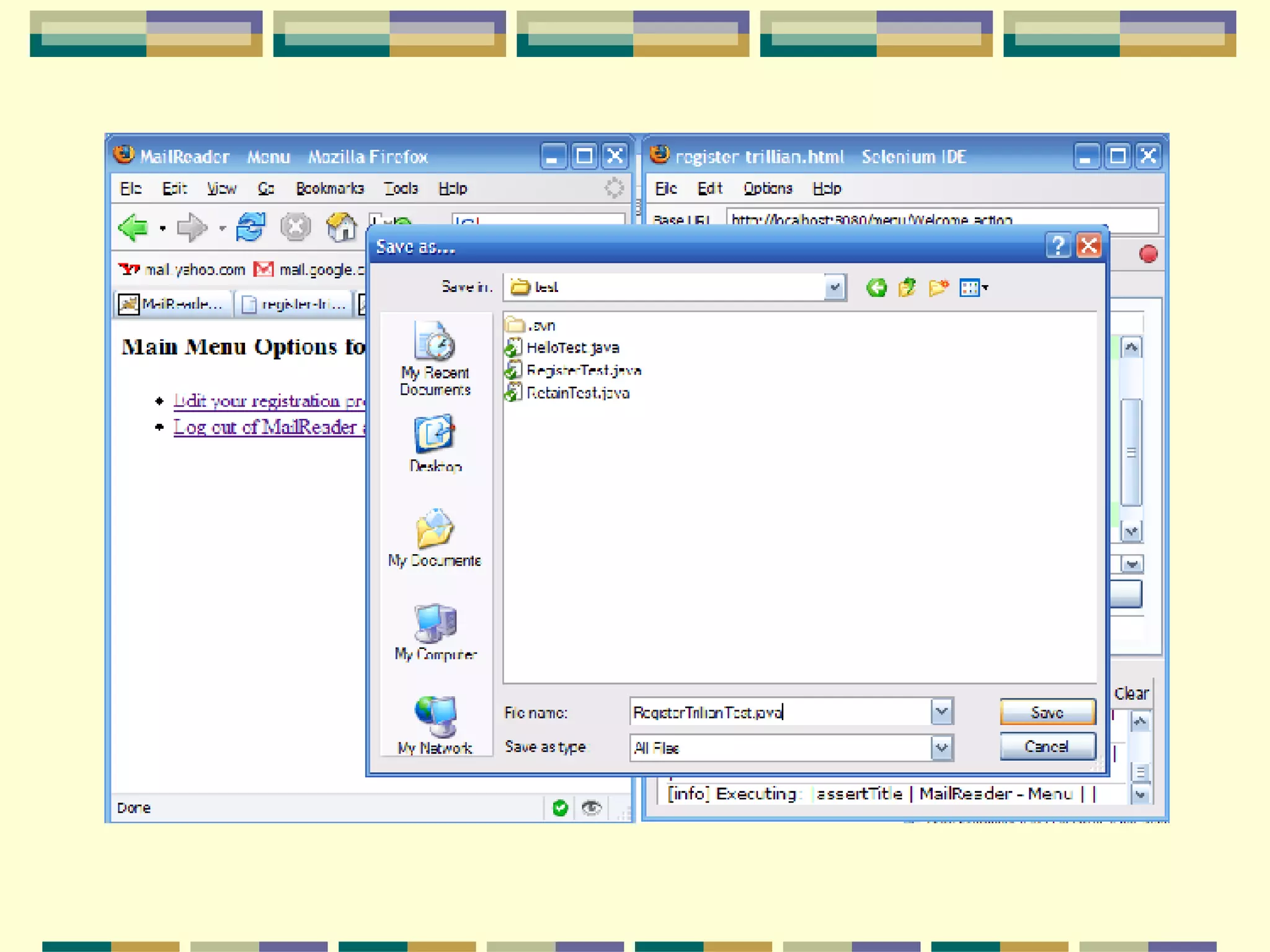Click the green Back arrow in Firefox
Image resolution: width=1270 pixels, height=952 pixels.
[x=133, y=228]
